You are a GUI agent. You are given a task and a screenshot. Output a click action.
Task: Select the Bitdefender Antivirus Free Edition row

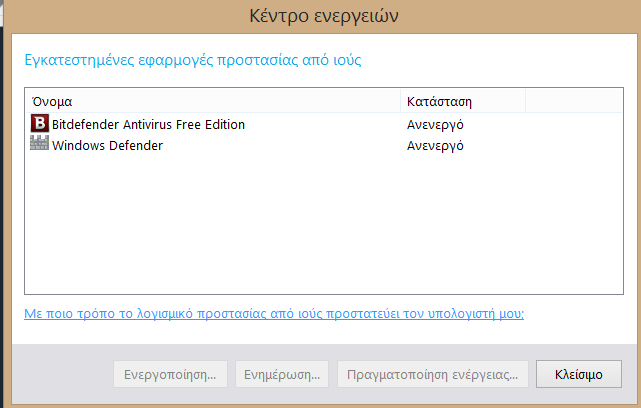pos(324,123)
